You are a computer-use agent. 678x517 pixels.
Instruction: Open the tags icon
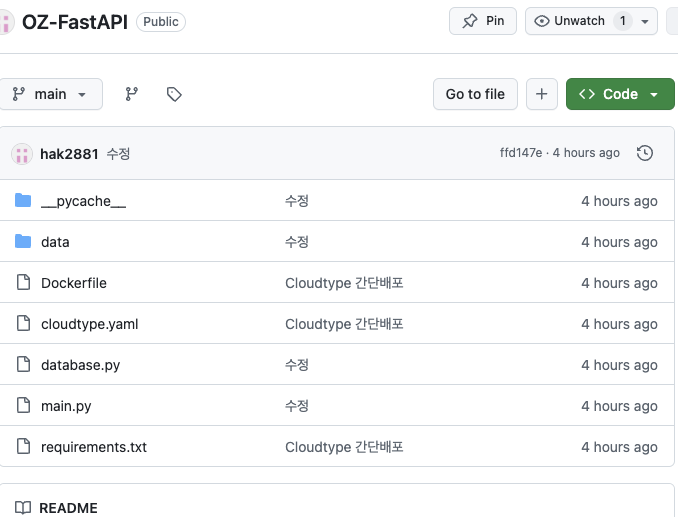tap(174, 94)
